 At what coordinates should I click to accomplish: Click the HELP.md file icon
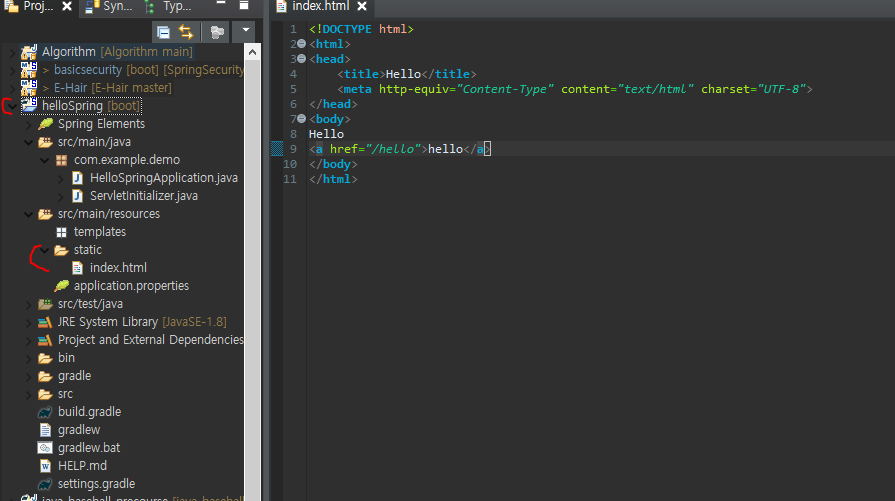[45, 466]
